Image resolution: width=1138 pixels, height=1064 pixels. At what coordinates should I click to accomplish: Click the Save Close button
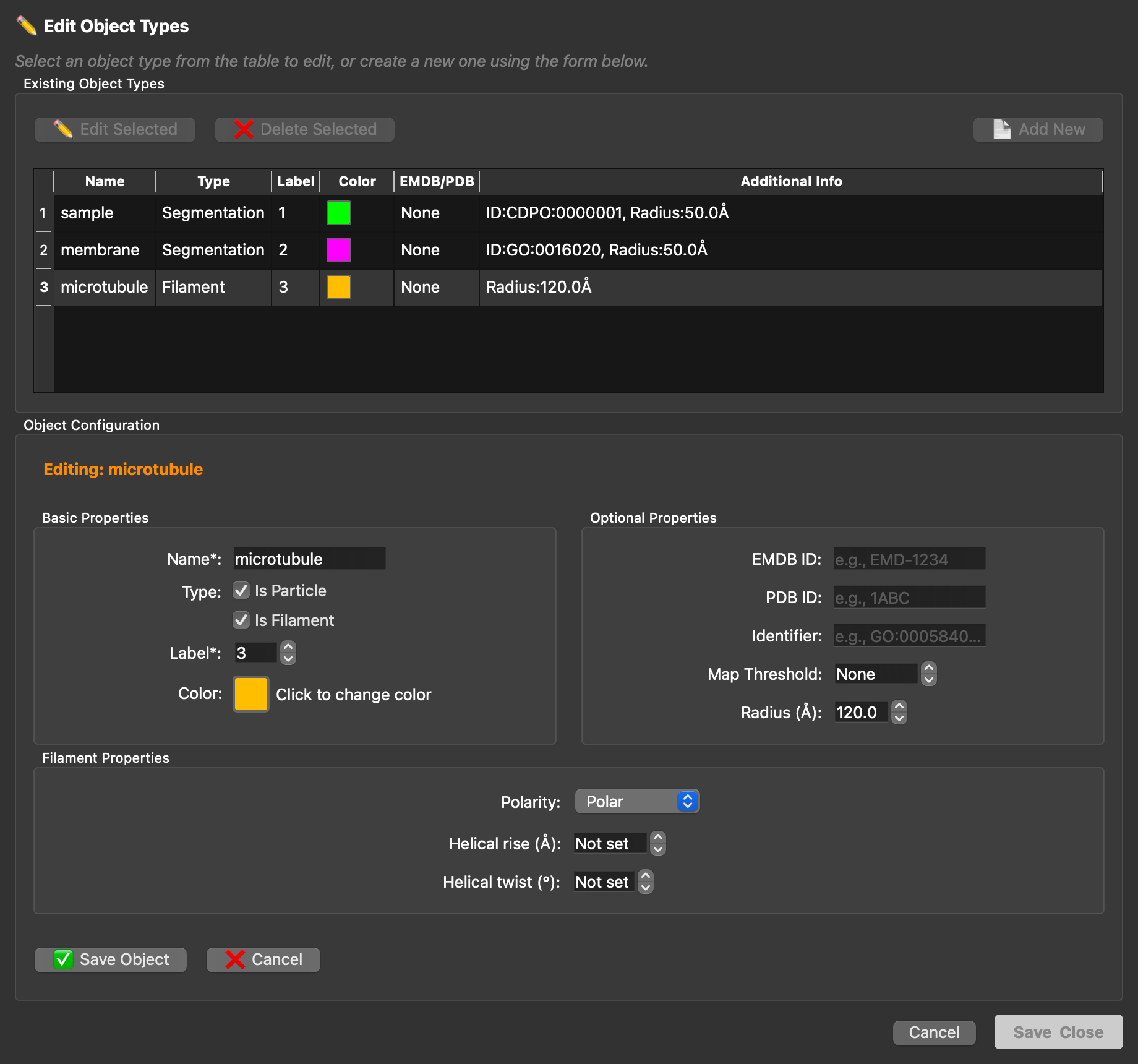coord(1058,1032)
